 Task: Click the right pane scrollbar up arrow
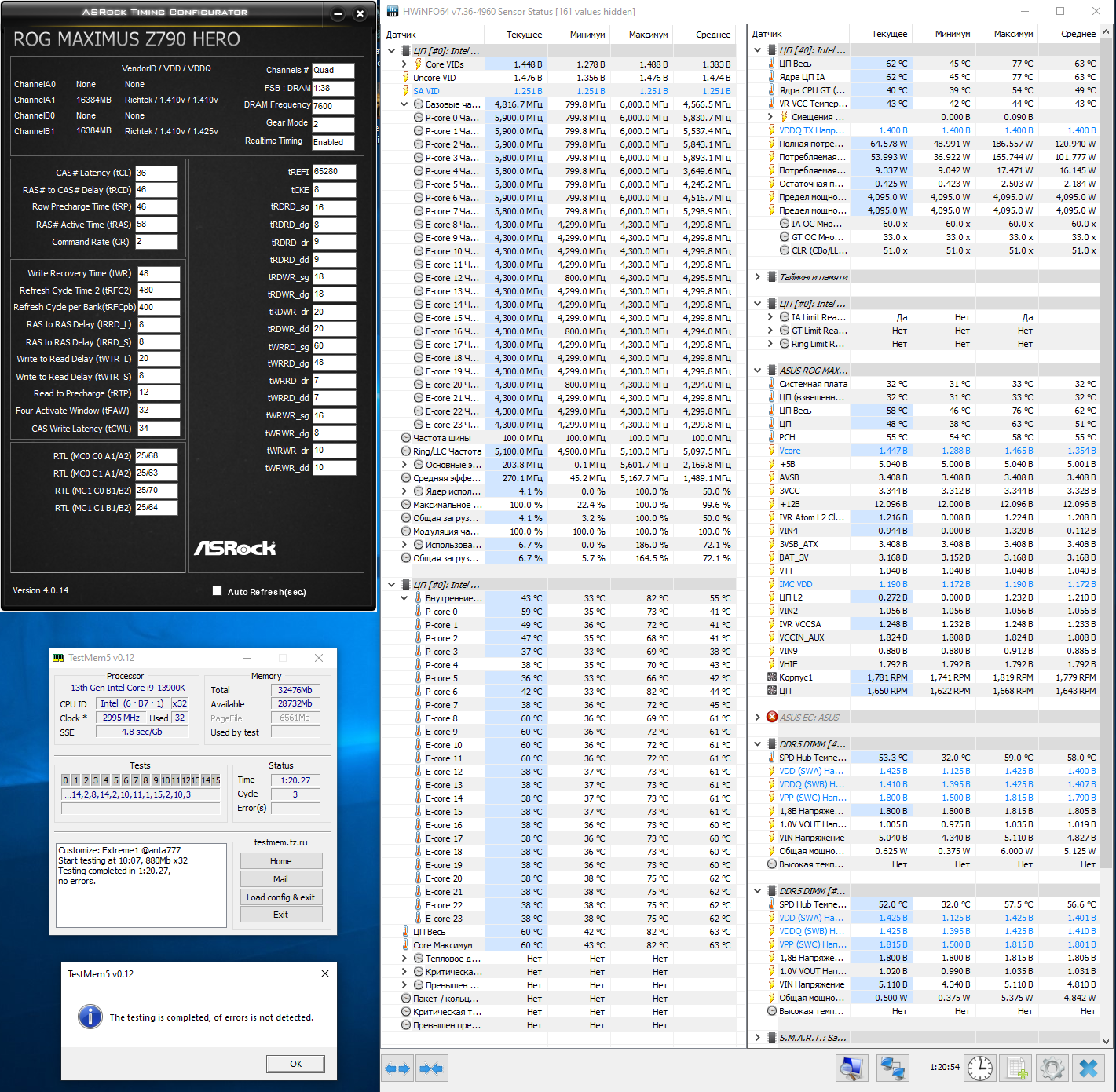[1107, 32]
